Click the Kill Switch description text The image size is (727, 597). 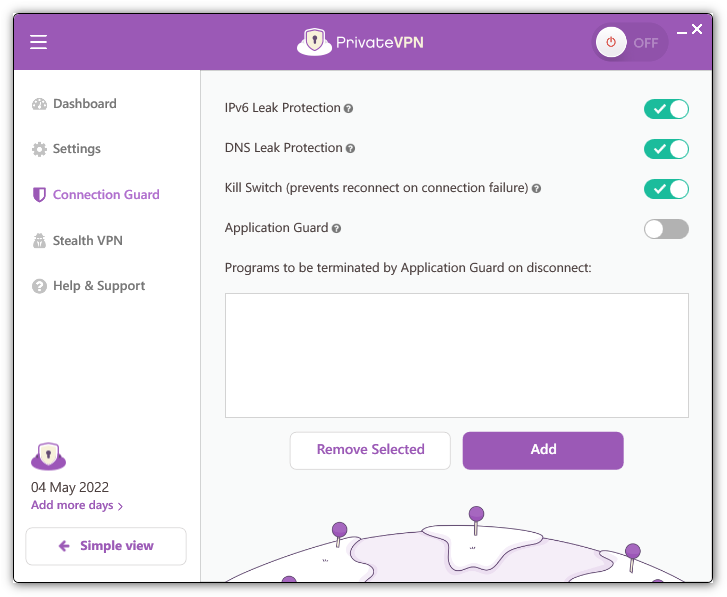point(376,188)
